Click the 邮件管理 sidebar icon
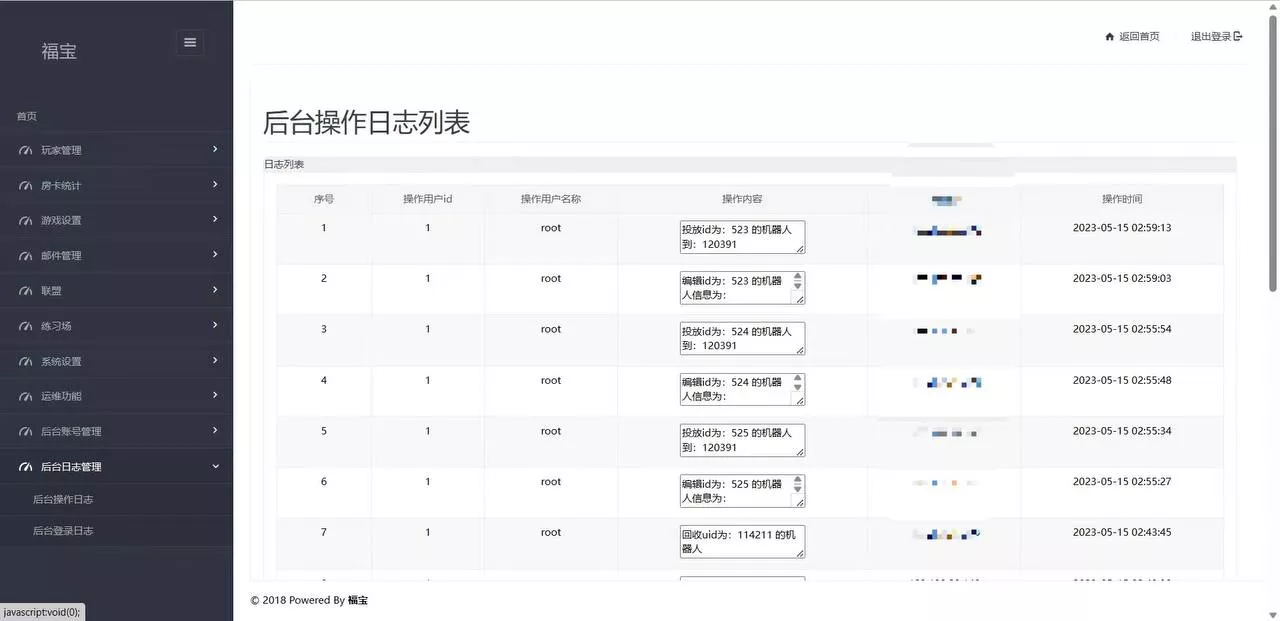Image resolution: width=1280 pixels, height=621 pixels. pyautogui.click(x=25, y=255)
